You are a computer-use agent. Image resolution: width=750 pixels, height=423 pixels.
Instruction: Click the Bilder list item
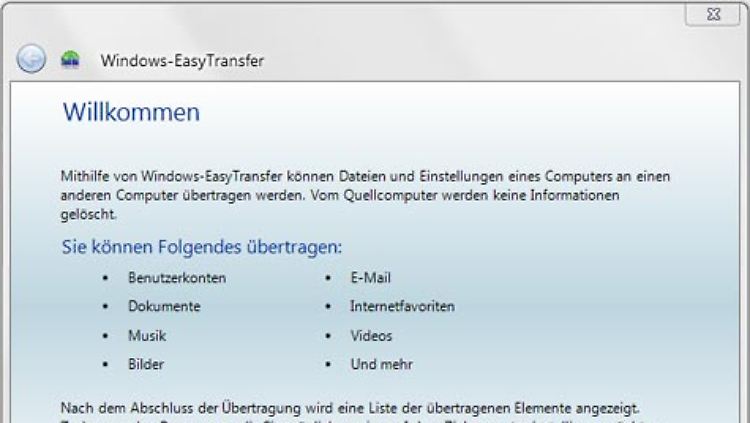click(x=146, y=364)
